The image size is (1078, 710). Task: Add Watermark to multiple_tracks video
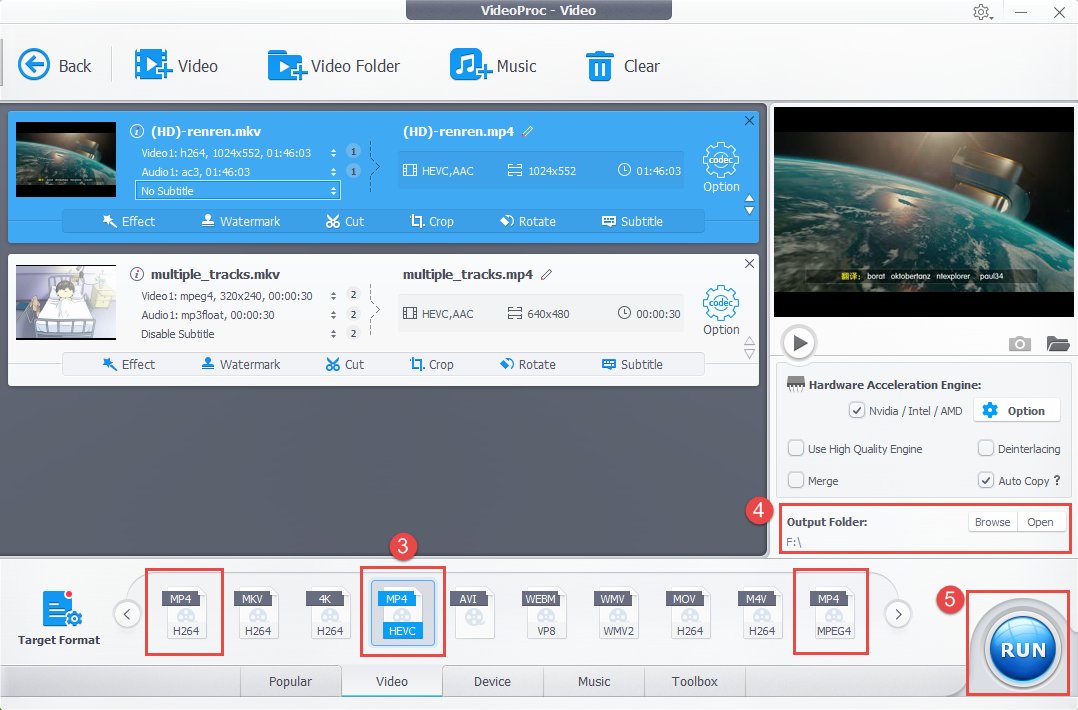coord(241,364)
